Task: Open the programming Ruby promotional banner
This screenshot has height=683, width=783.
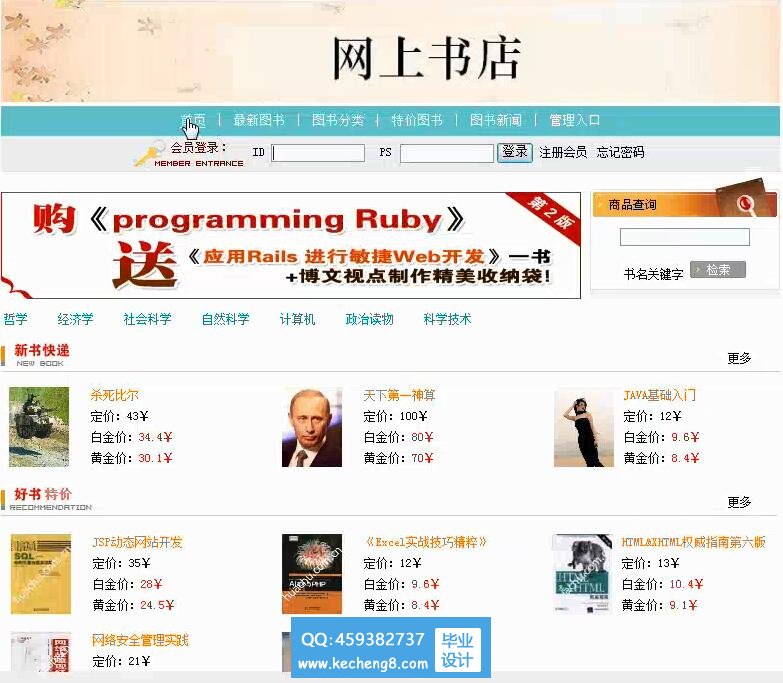Action: point(291,245)
